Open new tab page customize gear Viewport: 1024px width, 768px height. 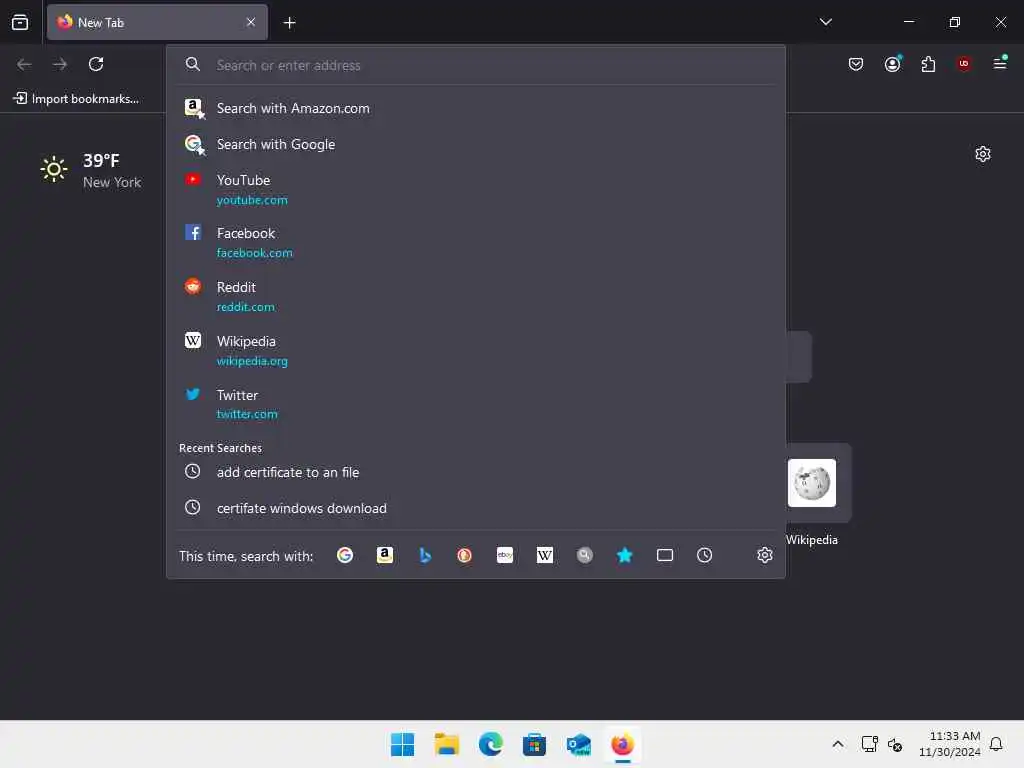[x=983, y=154]
